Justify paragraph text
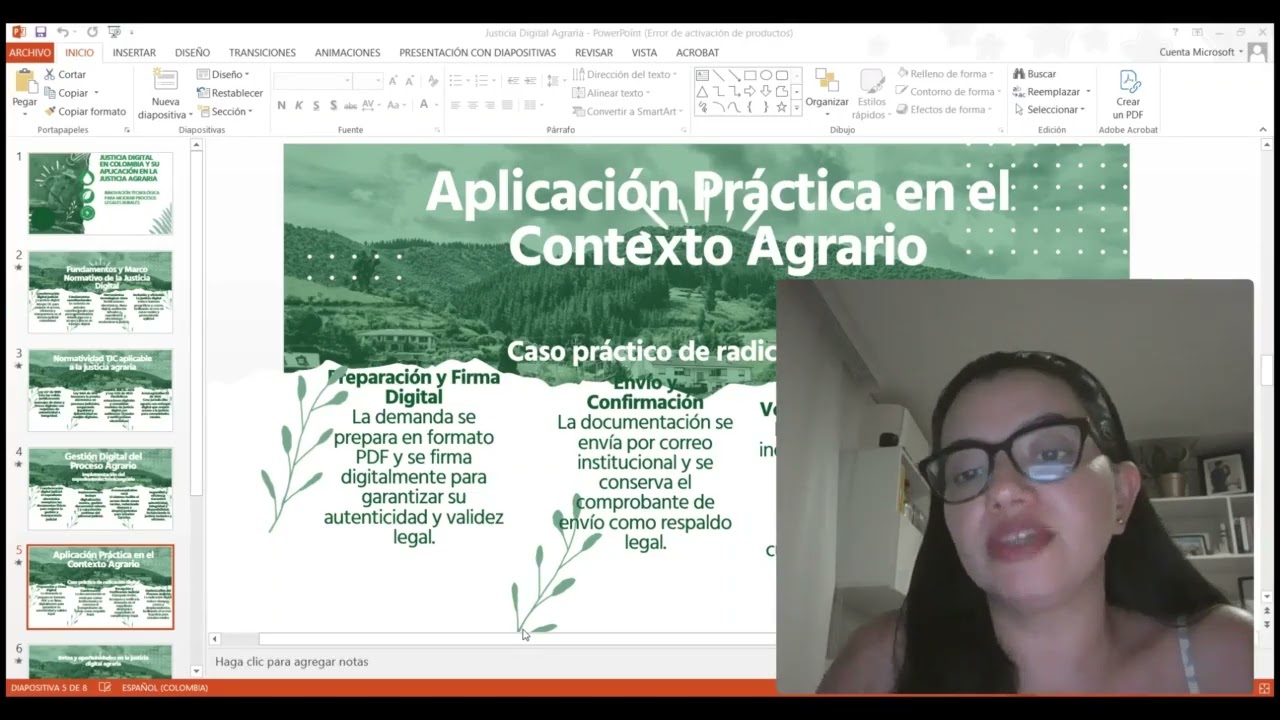1280x720 pixels. pos(507,105)
